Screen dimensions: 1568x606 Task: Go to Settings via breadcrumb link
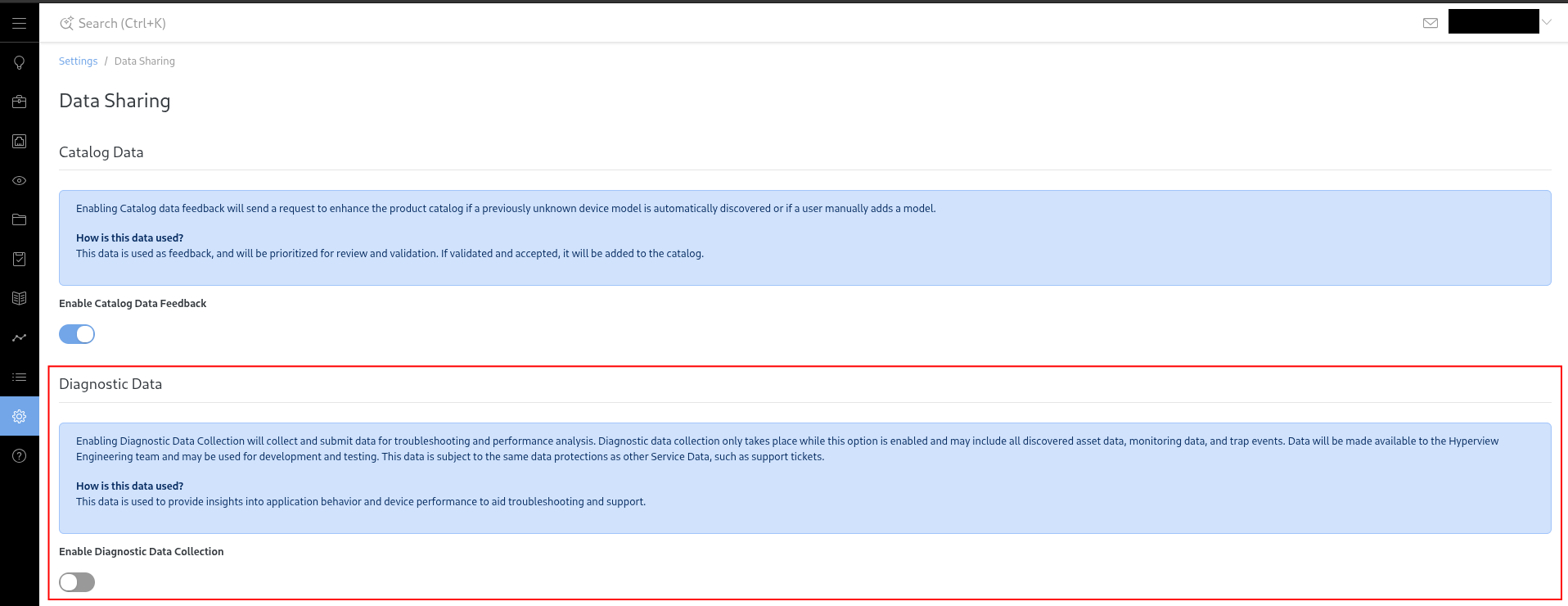(x=78, y=61)
